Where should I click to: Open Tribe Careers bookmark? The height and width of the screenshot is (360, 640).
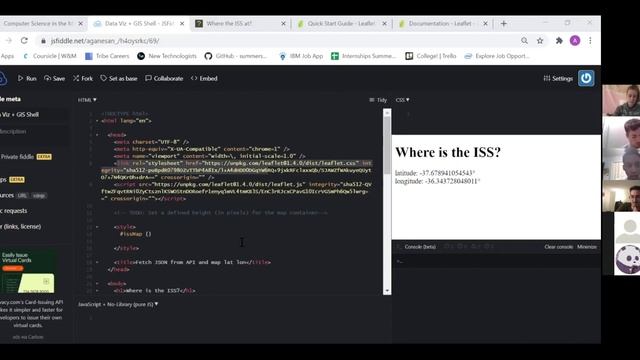(x=107, y=56)
